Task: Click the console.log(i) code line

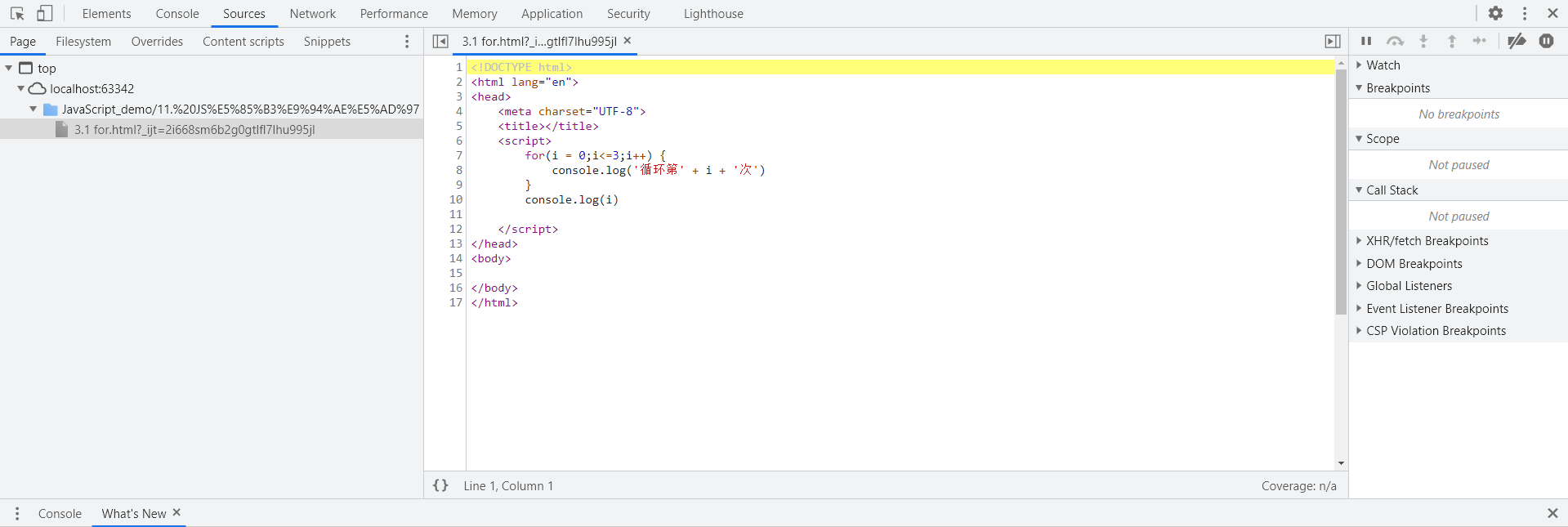Action: [x=571, y=199]
